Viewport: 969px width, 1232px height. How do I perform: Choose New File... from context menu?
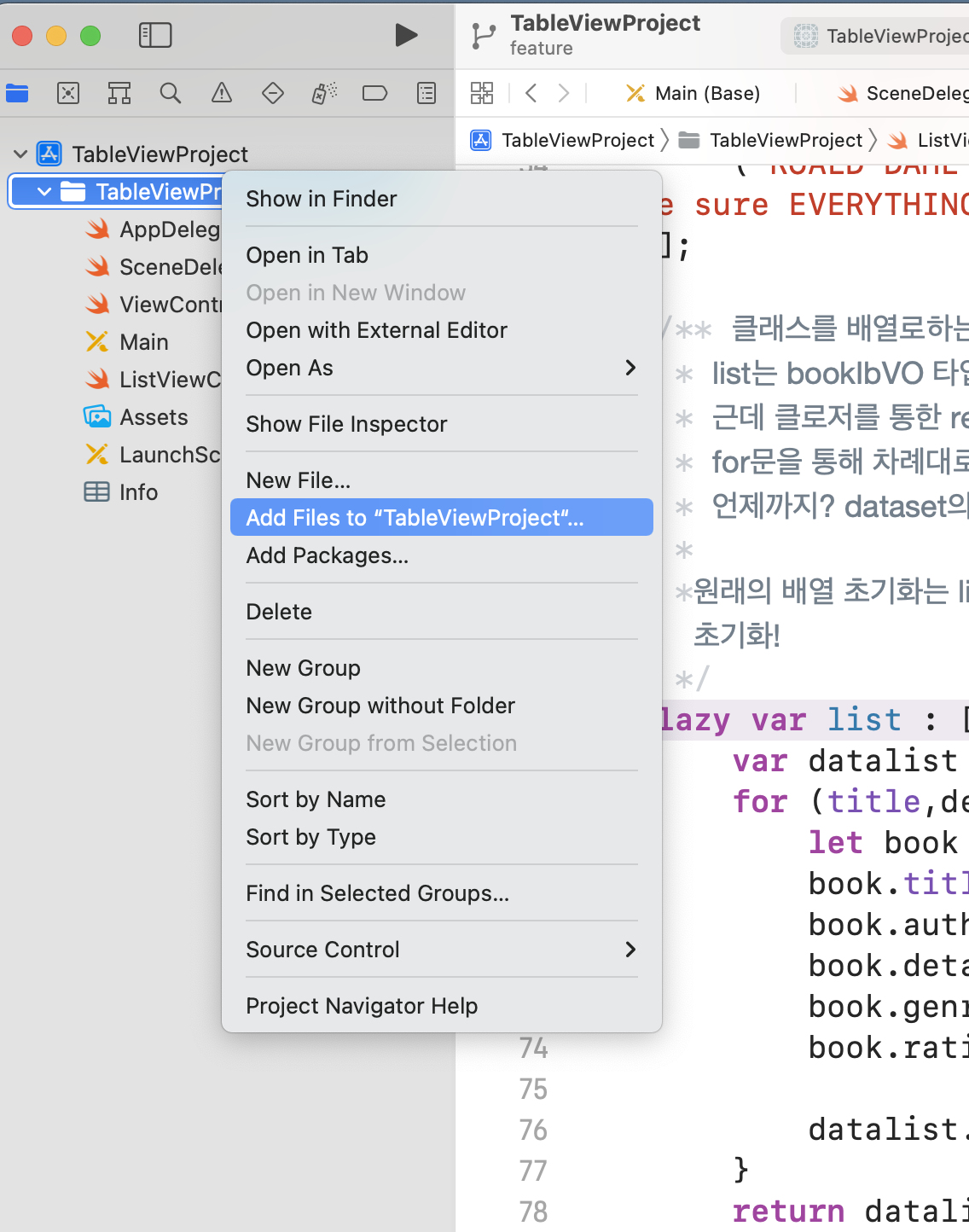tap(442, 480)
